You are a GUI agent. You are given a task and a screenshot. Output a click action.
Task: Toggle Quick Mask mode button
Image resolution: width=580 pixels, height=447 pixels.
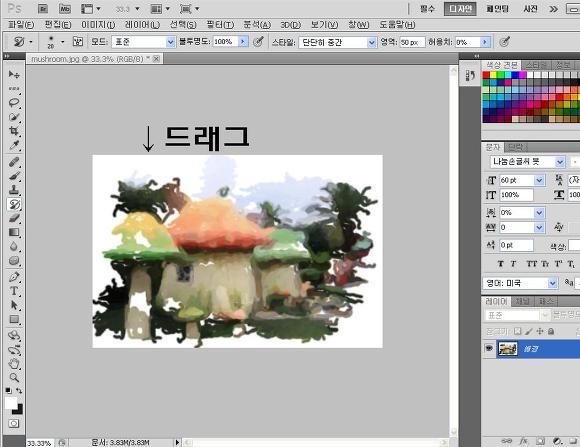pyautogui.click(x=14, y=423)
